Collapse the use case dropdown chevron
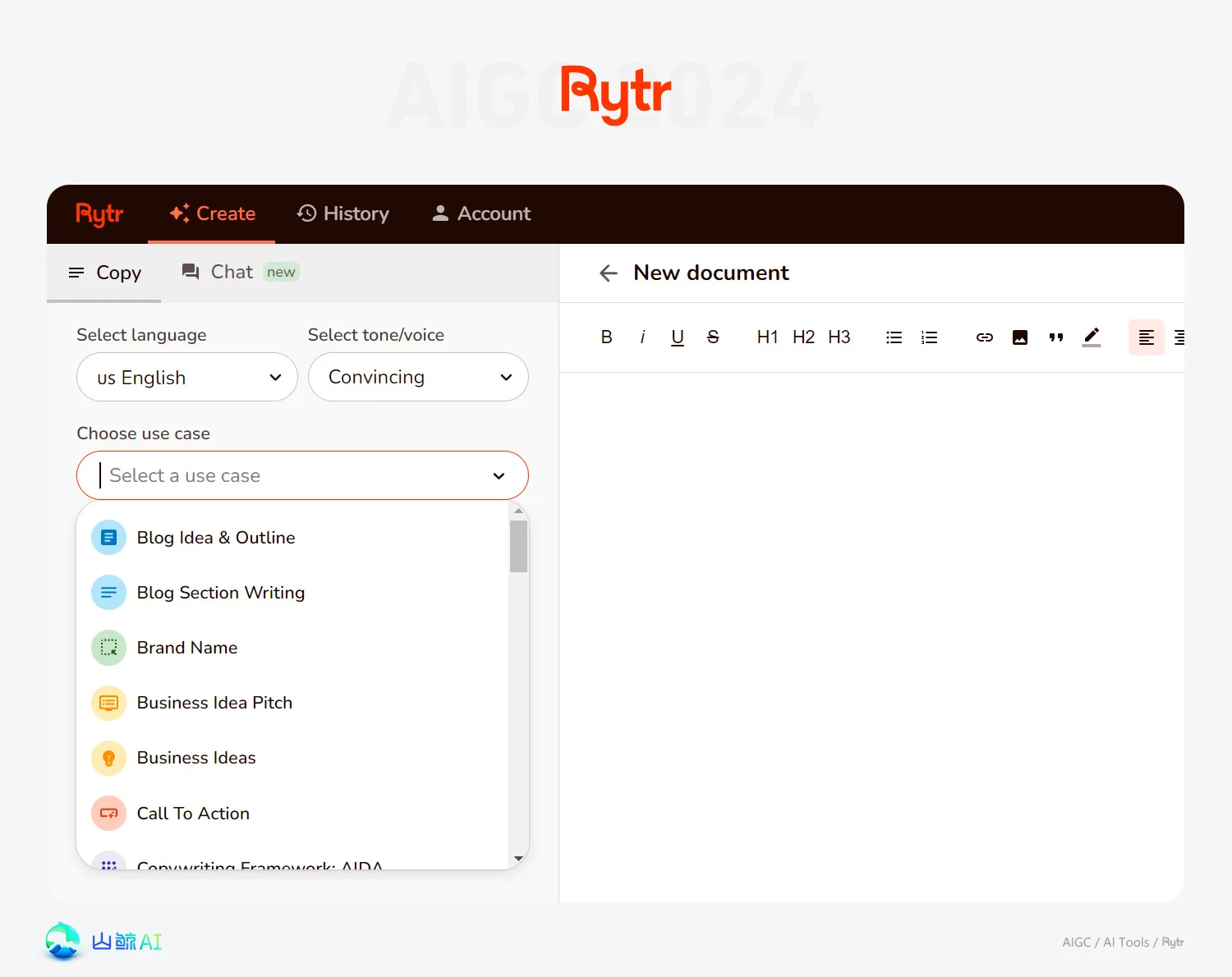 coord(499,476)
